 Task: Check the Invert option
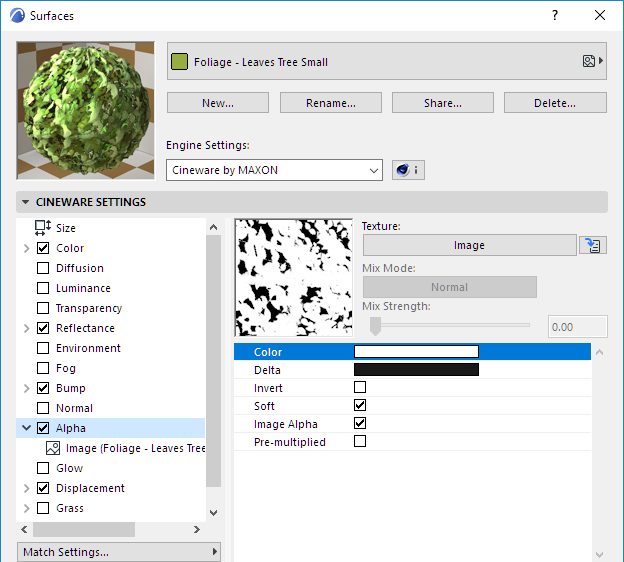tap(360, 387)
